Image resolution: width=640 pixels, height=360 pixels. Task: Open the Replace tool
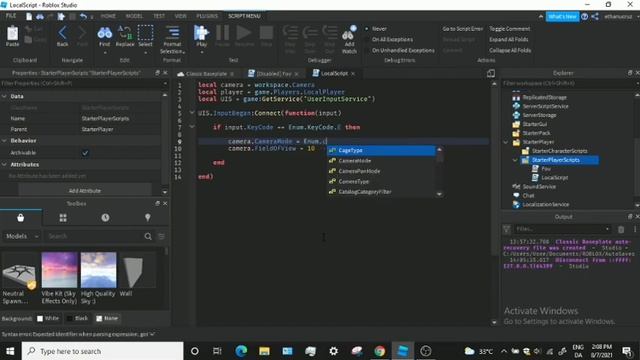pyautogui.click(x=125, y=36)
